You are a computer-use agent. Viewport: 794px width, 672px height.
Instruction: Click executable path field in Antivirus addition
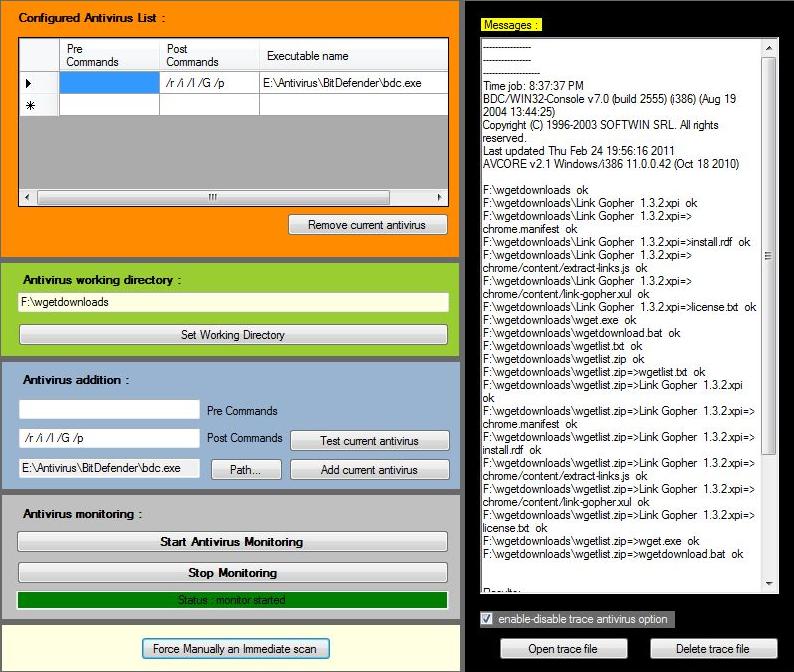(109, 468)
